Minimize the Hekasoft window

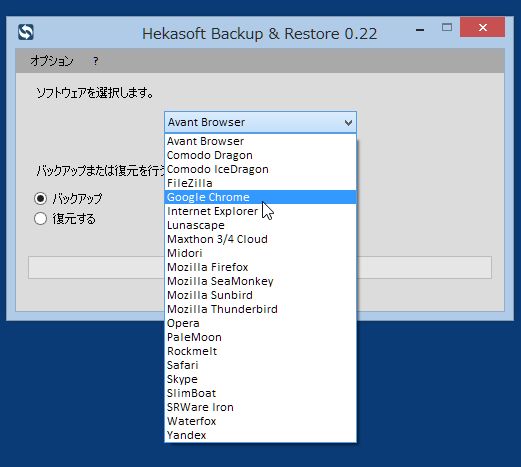click(x=420, y=28)
